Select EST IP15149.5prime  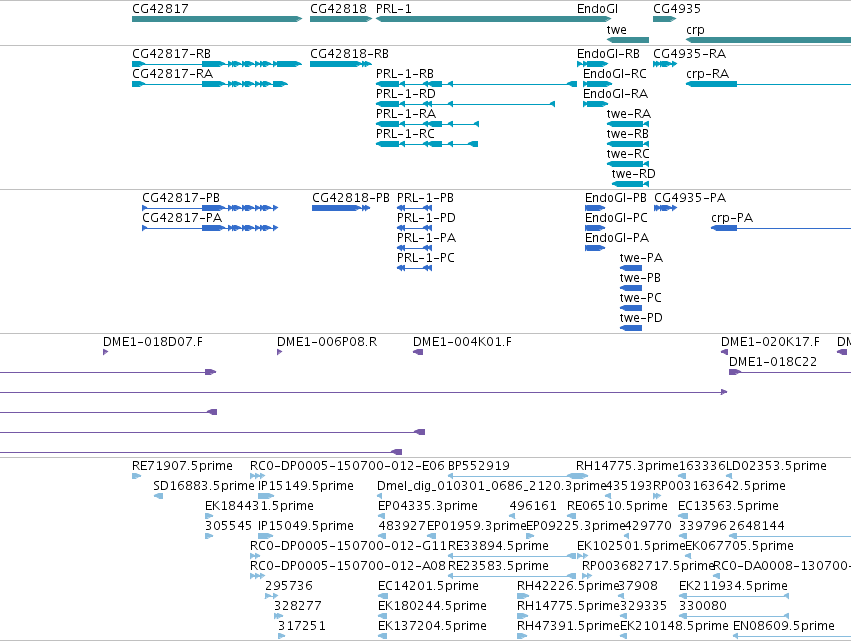point(266,497)
